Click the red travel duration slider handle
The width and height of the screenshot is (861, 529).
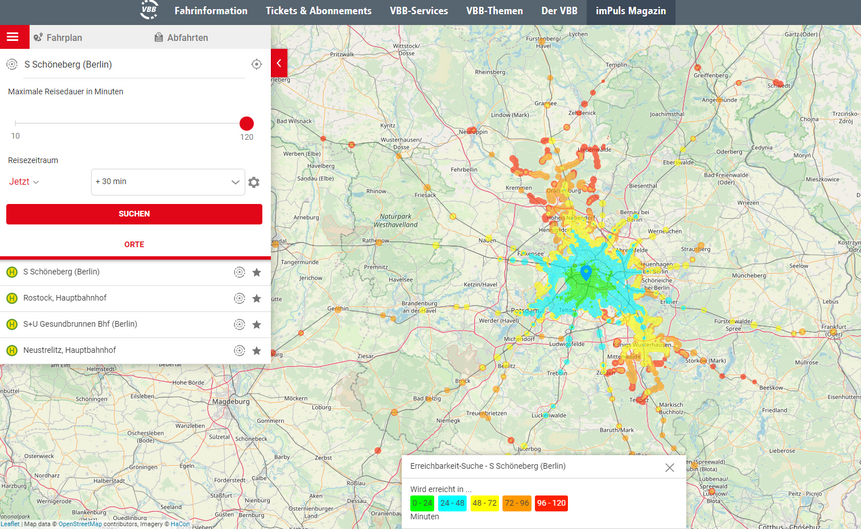pyautogui.click(x=247, y=124)
